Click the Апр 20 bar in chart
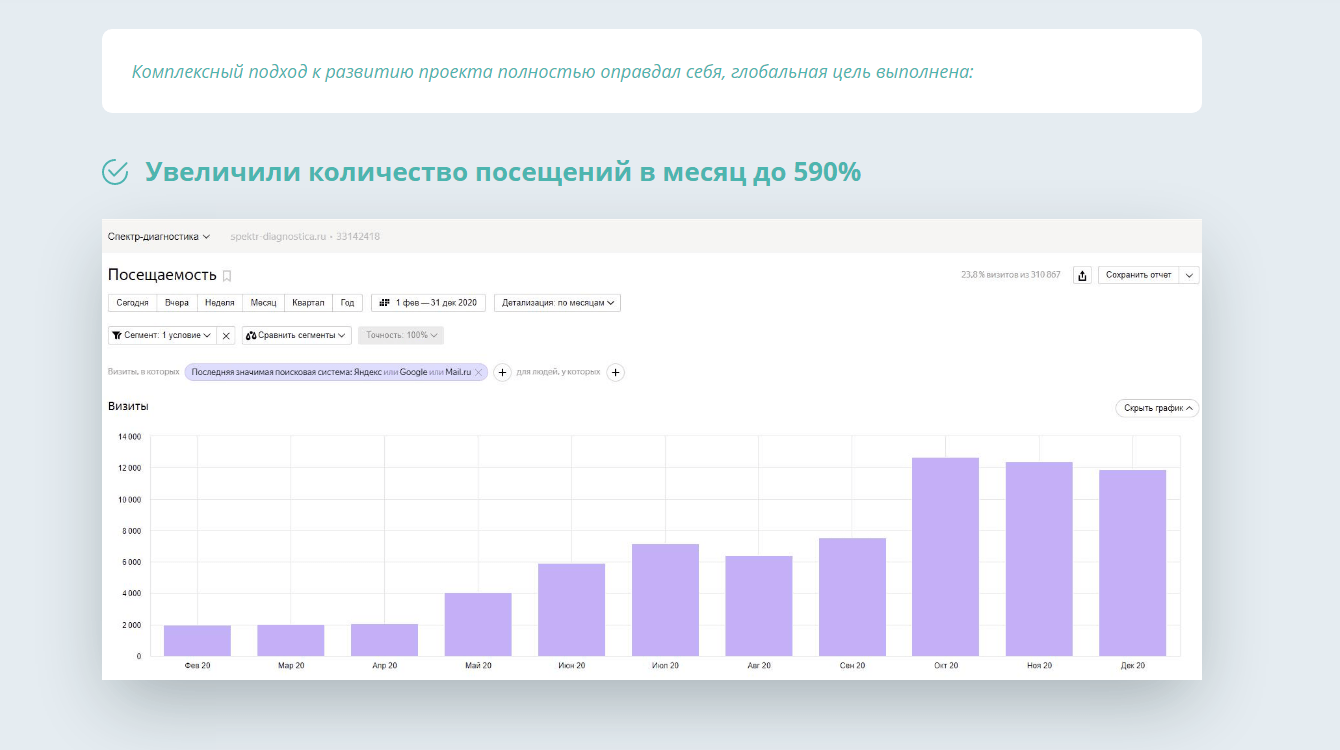Viewport: 1340px width, 750px height. [x=384, y=640]
